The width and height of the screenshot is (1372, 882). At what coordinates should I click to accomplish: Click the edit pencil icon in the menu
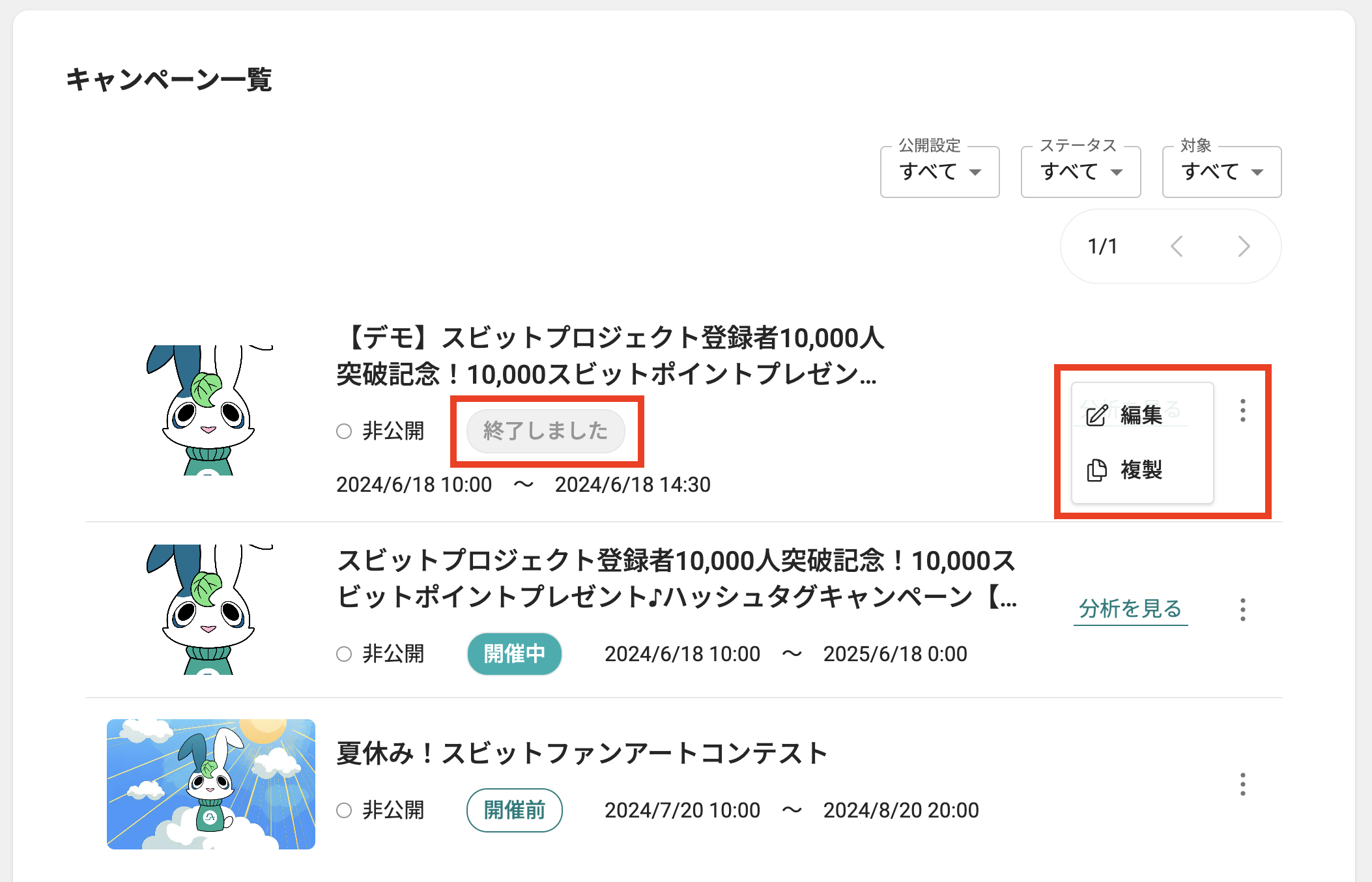(1097, 414)
